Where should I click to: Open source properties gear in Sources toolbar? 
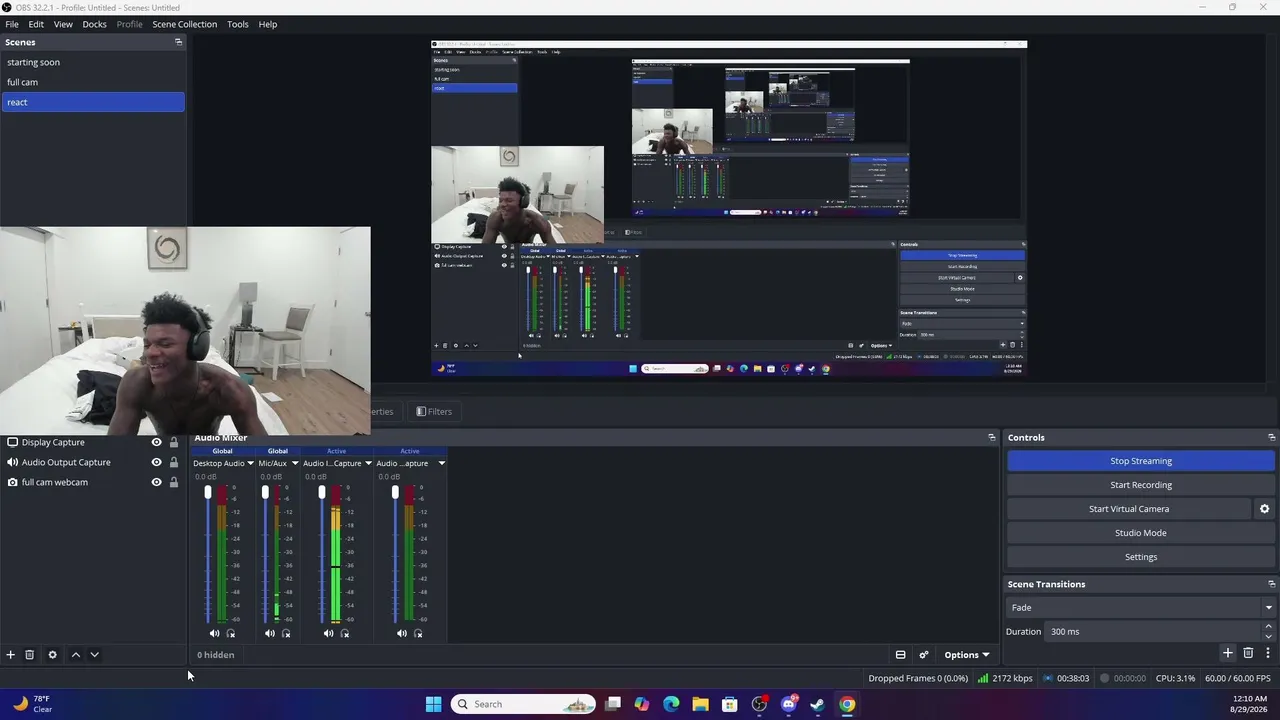pyautogui.click(x=53, y=655)
